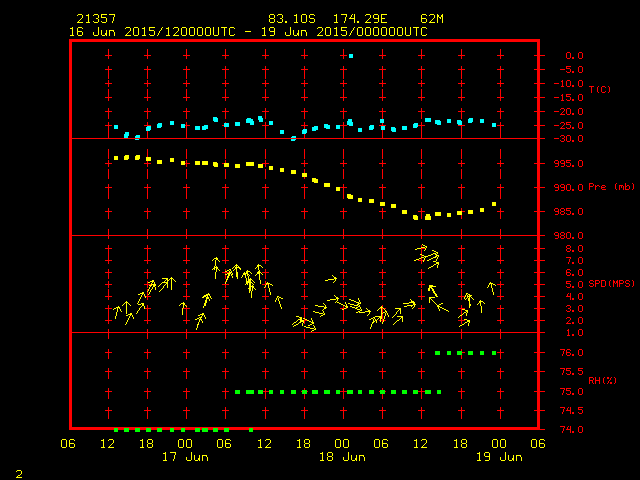Screen dimensions: 640x480
Task: Select the 83.10S latitude text
Action: 291,19
